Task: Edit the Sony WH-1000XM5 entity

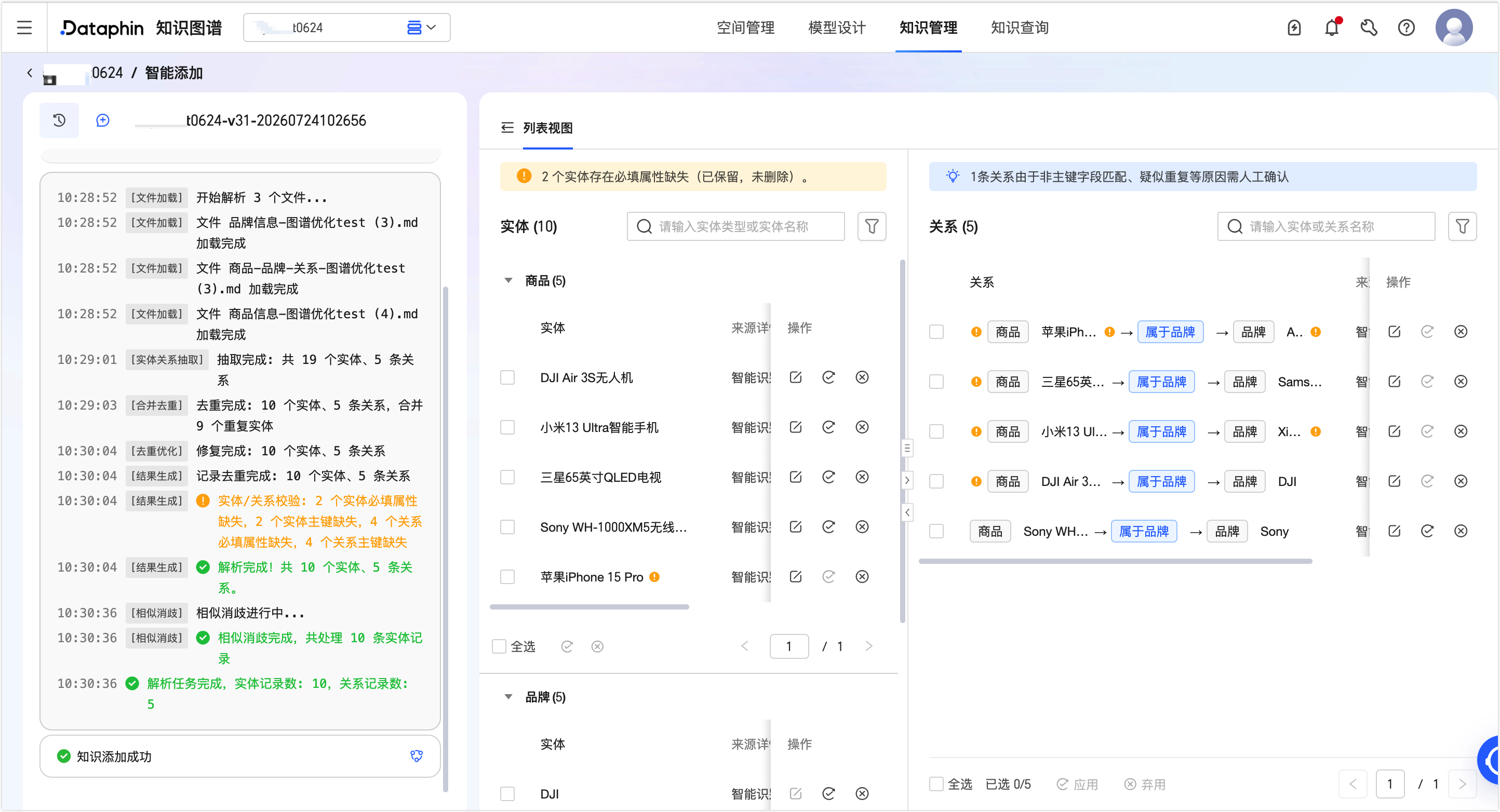Action: [795, 527]
